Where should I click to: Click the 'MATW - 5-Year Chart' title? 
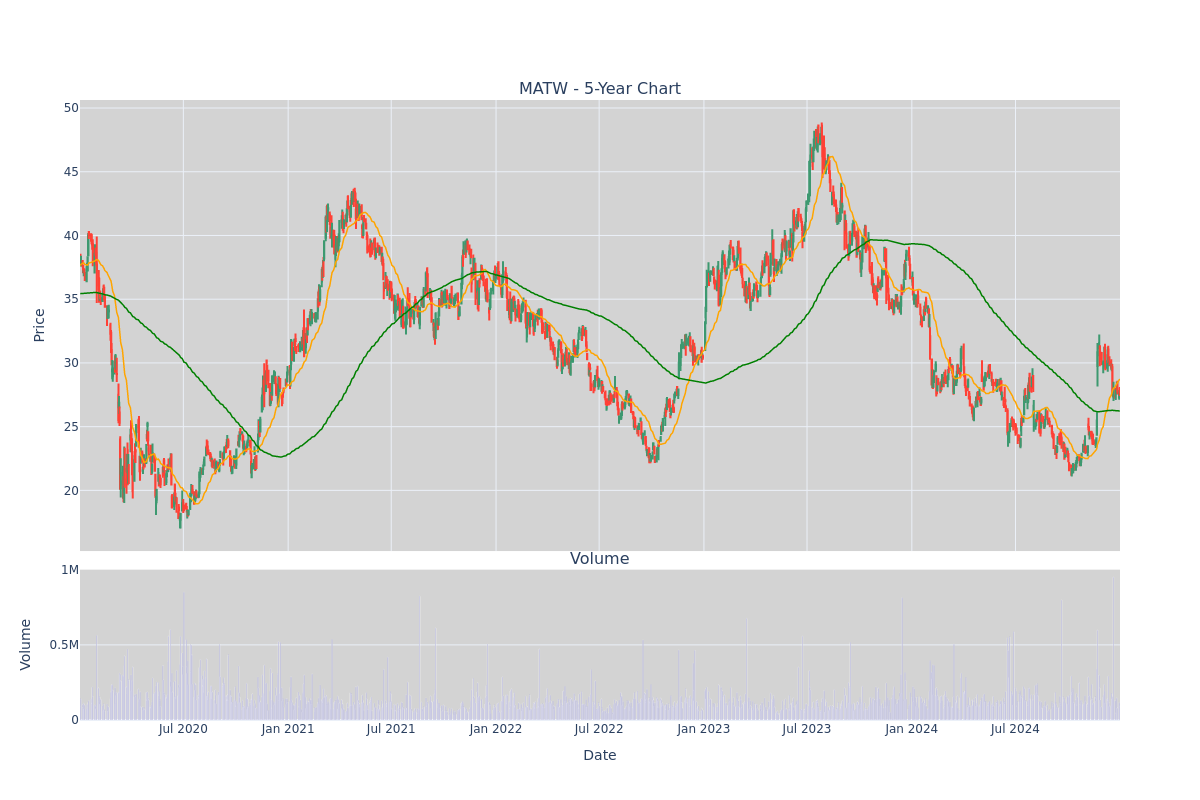tap(599, 89)
